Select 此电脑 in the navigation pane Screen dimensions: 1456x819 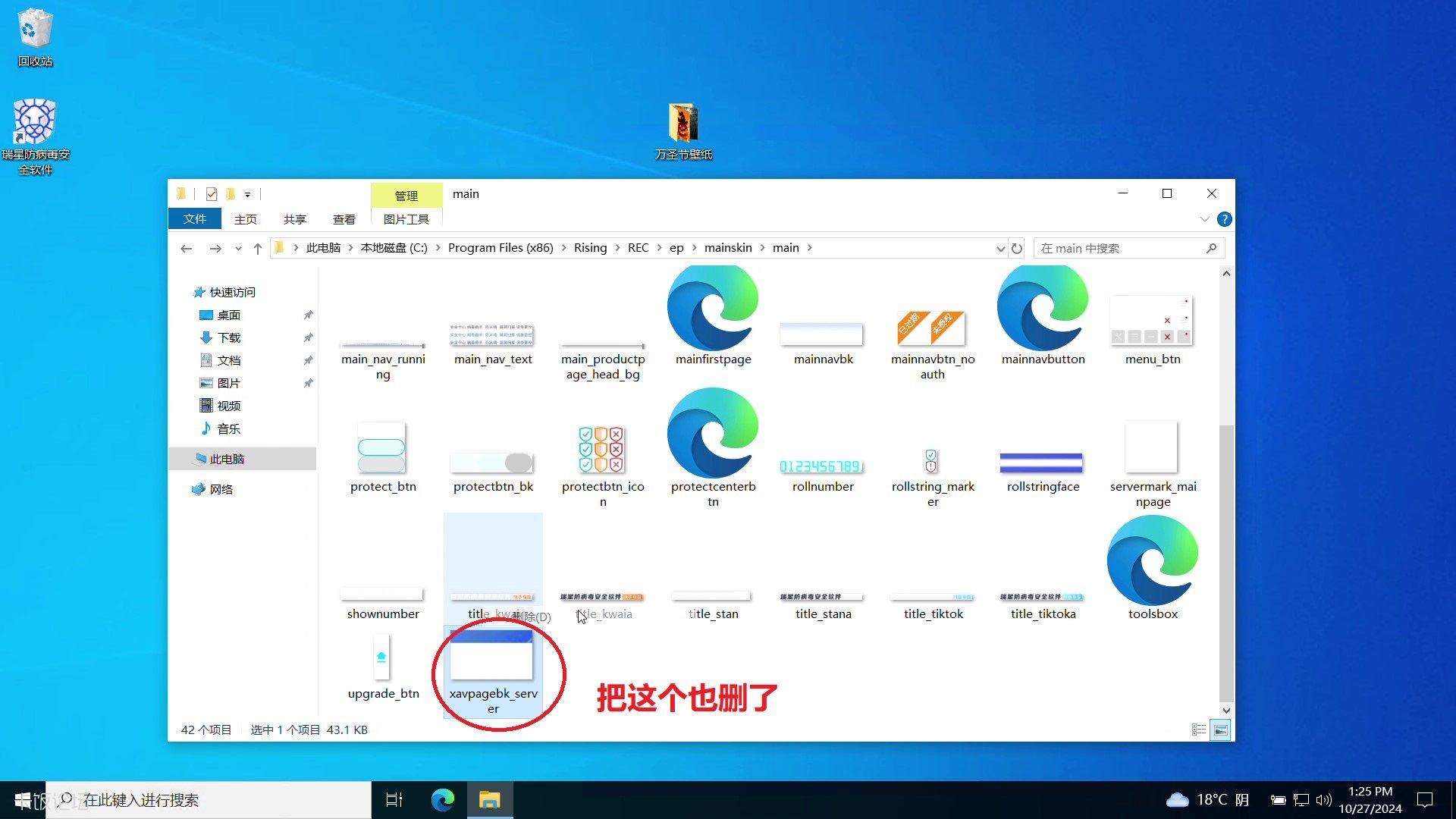(x=242, y=459)
